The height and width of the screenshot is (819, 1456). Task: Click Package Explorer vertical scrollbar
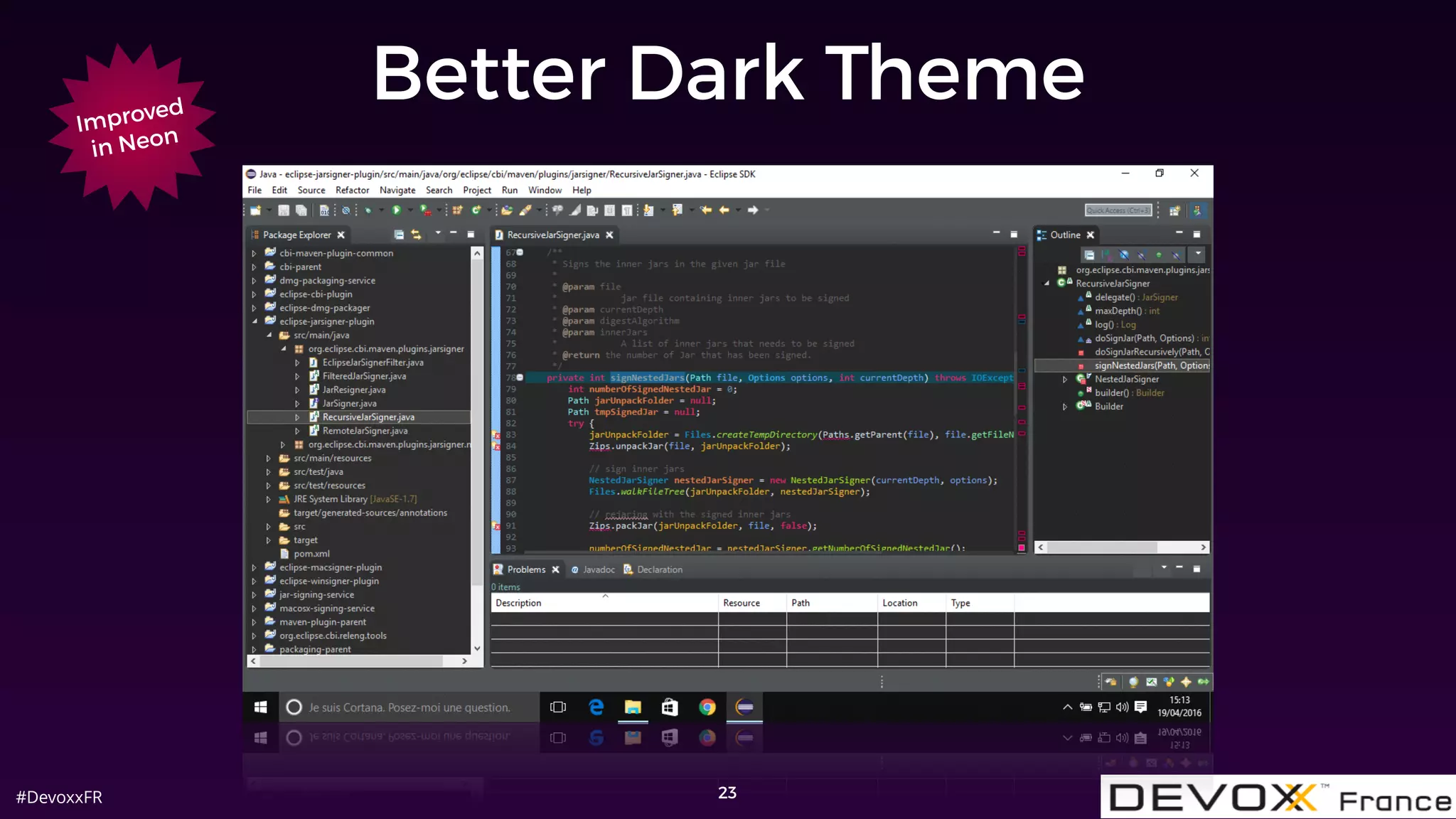477,451
